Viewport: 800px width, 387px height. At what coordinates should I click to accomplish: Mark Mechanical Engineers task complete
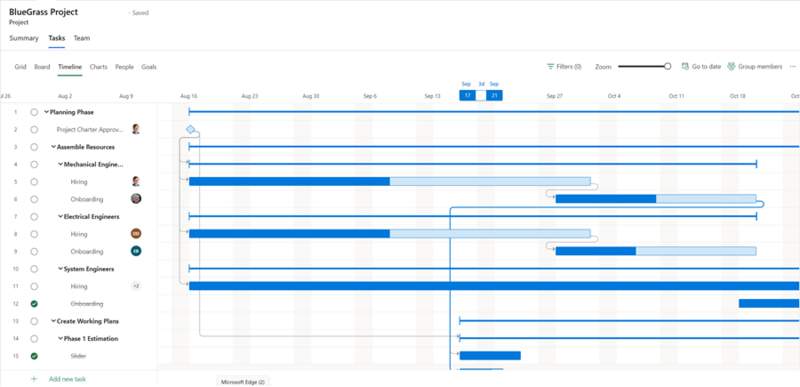[x=34, y=164]
